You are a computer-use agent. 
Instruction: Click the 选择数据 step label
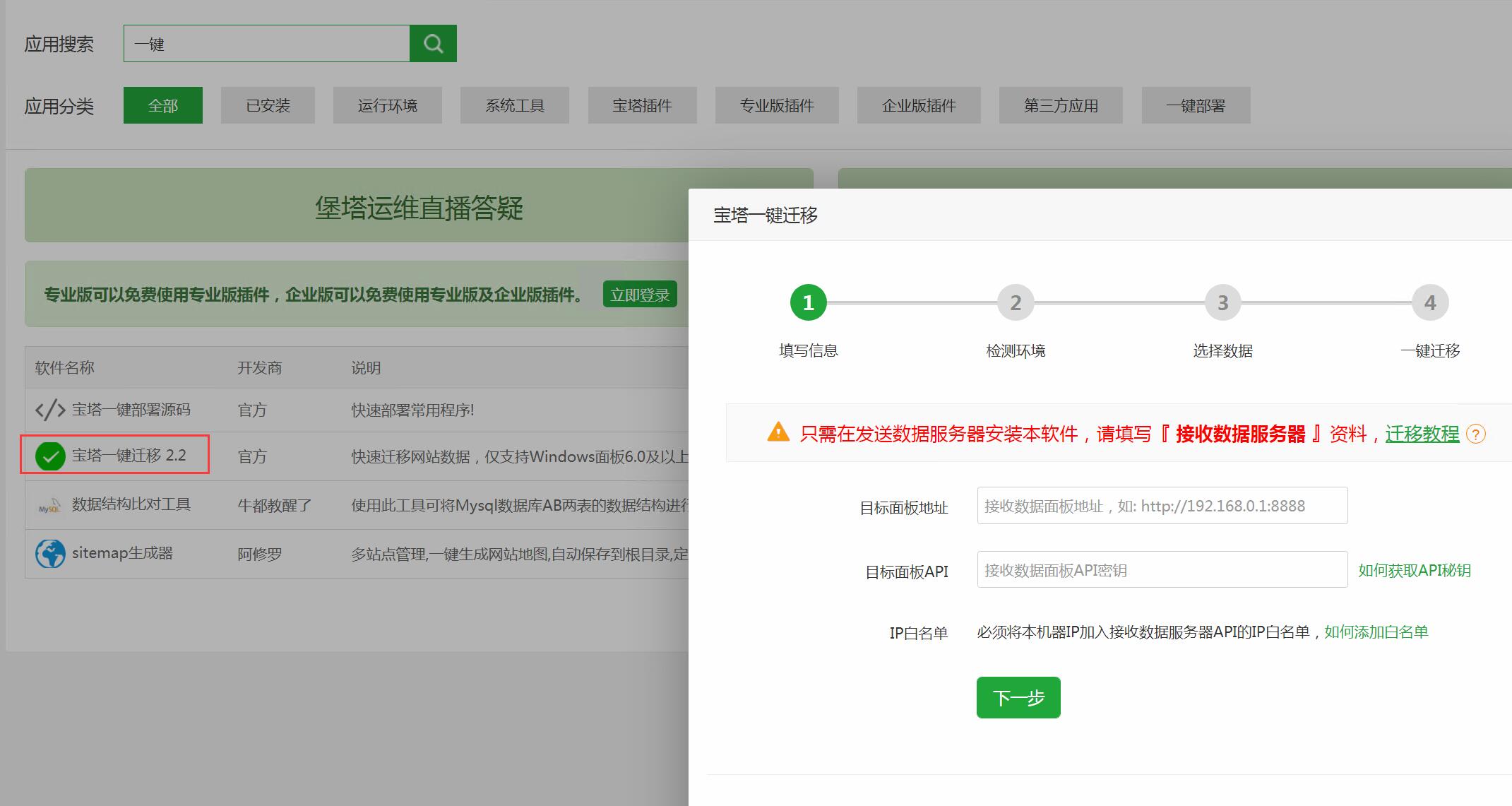[x=1223, y=350]
